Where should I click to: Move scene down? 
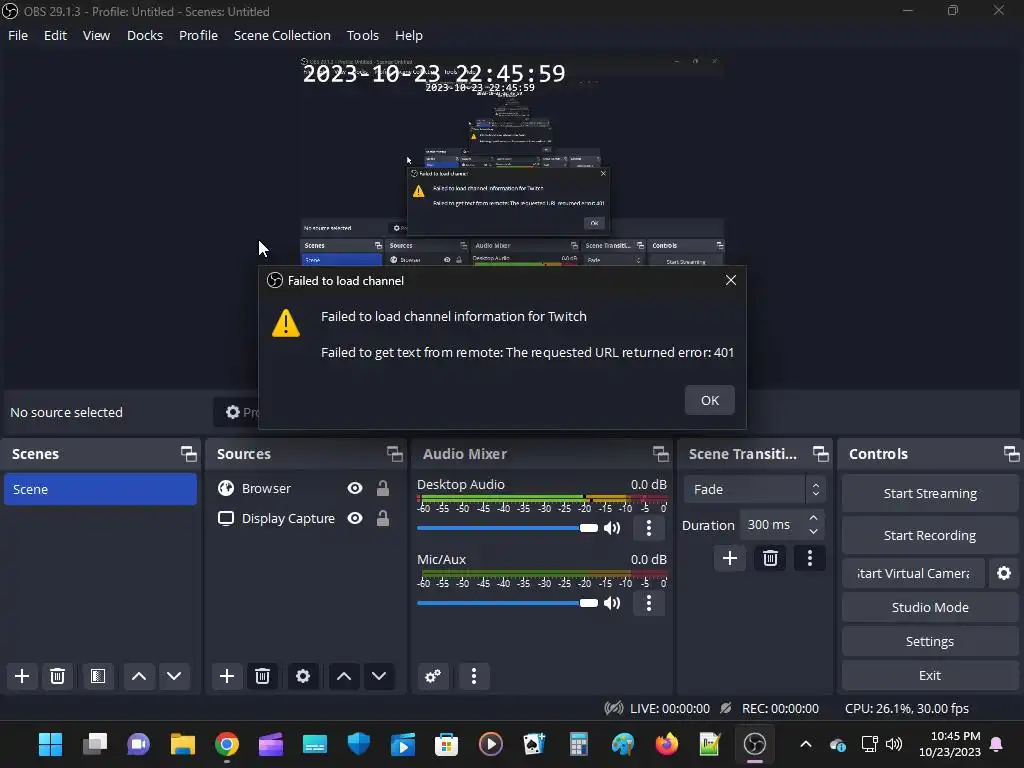coord(174,676)
